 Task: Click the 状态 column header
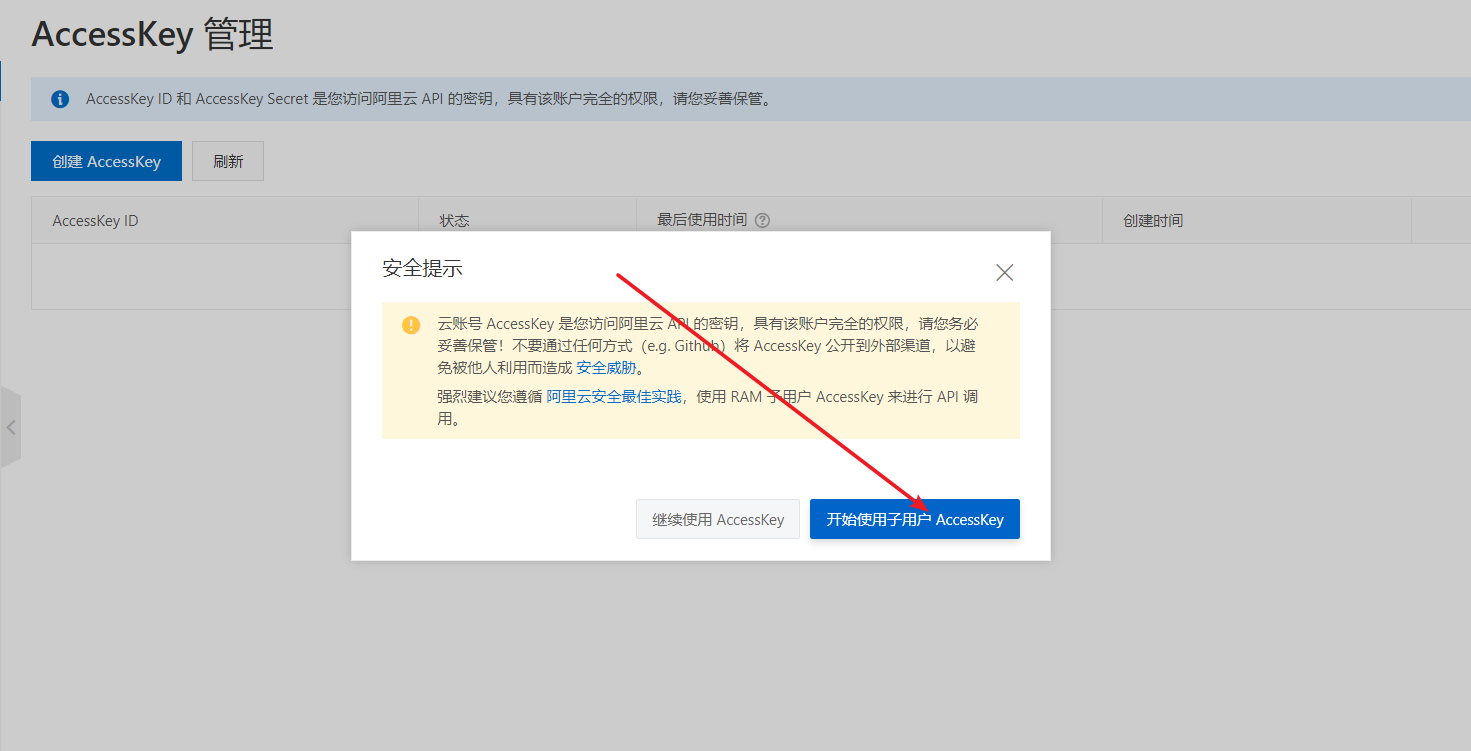click(454, 220)
